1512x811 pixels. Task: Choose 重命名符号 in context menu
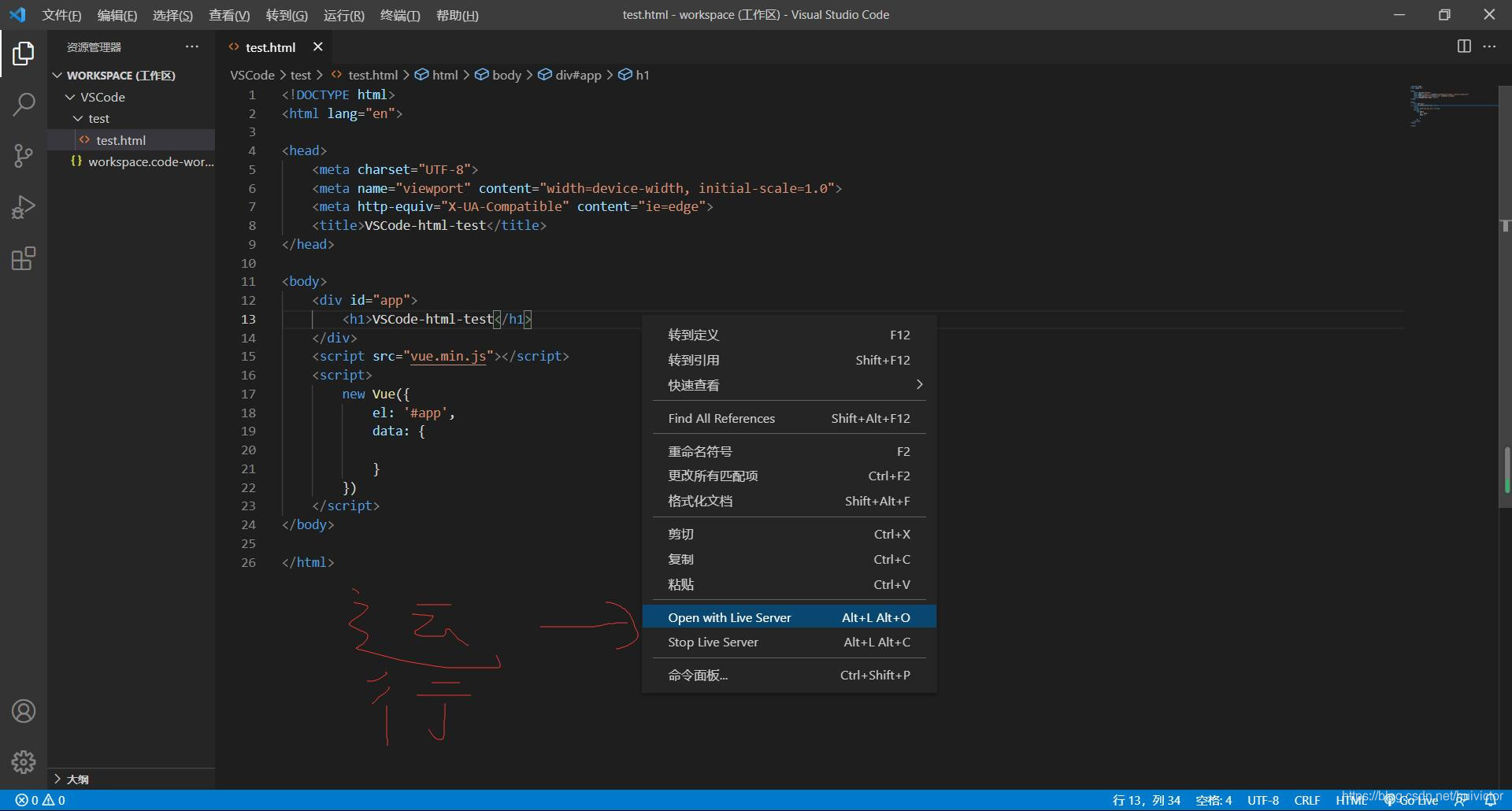789,451
